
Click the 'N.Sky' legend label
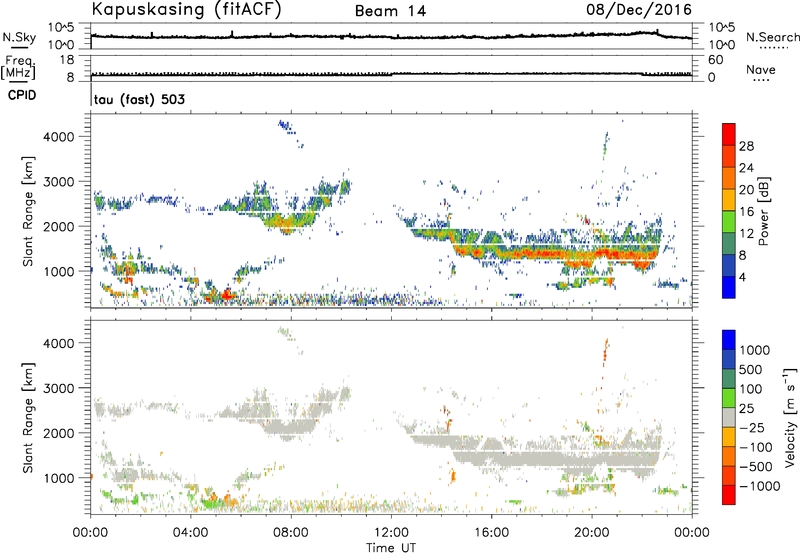[x=19, y=37]
